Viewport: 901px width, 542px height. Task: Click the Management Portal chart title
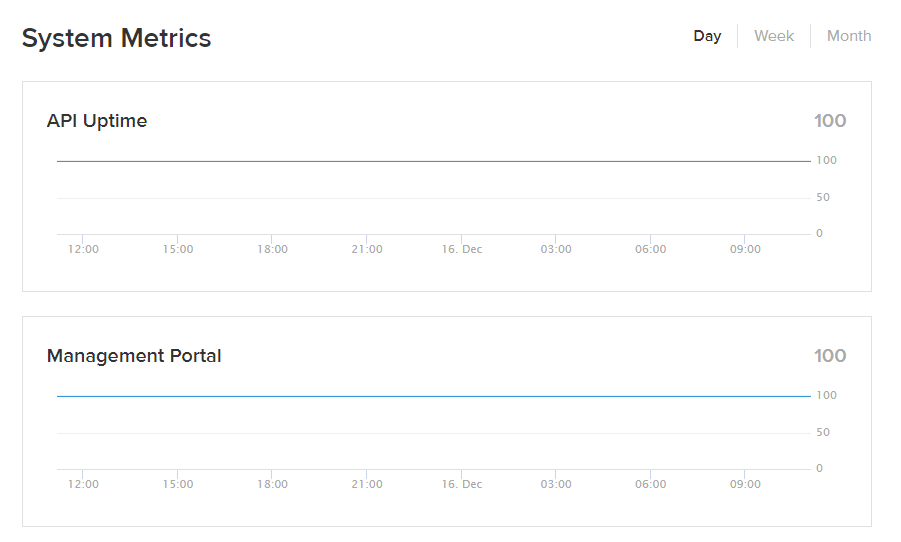[134, 356]
